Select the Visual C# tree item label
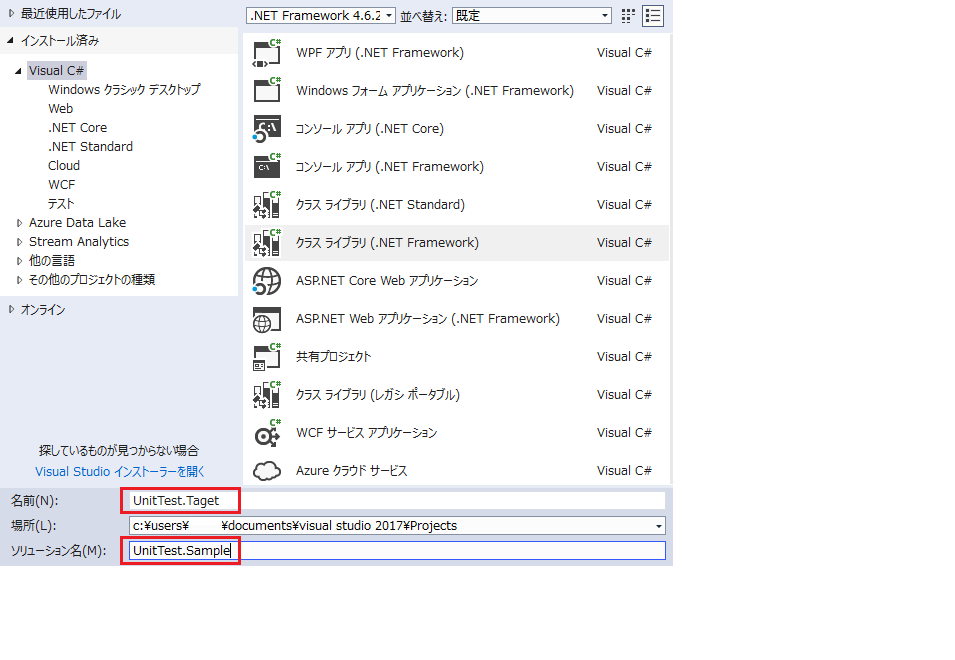 57,71
